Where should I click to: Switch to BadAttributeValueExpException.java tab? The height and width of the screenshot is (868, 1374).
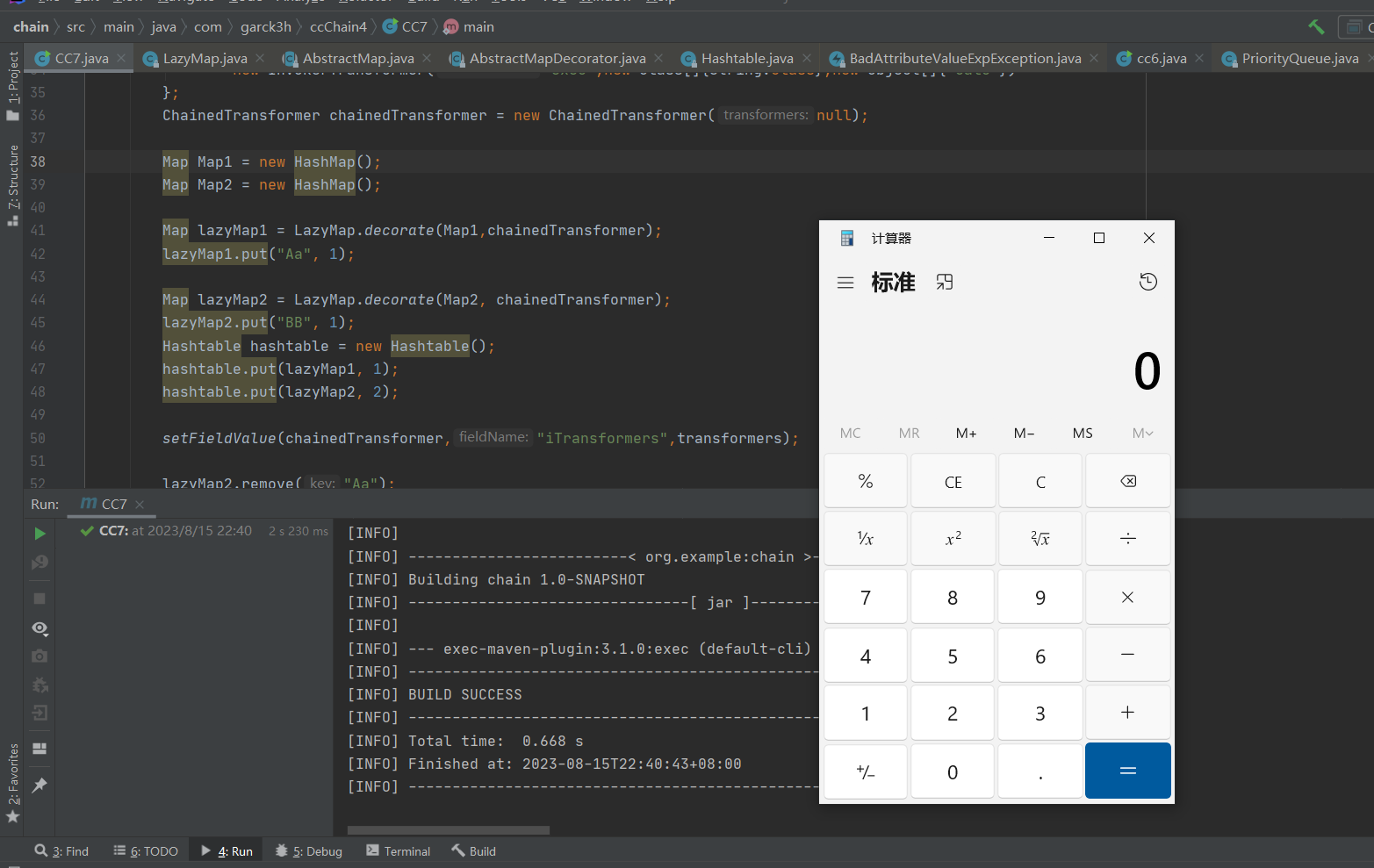[x=965, y=59]
